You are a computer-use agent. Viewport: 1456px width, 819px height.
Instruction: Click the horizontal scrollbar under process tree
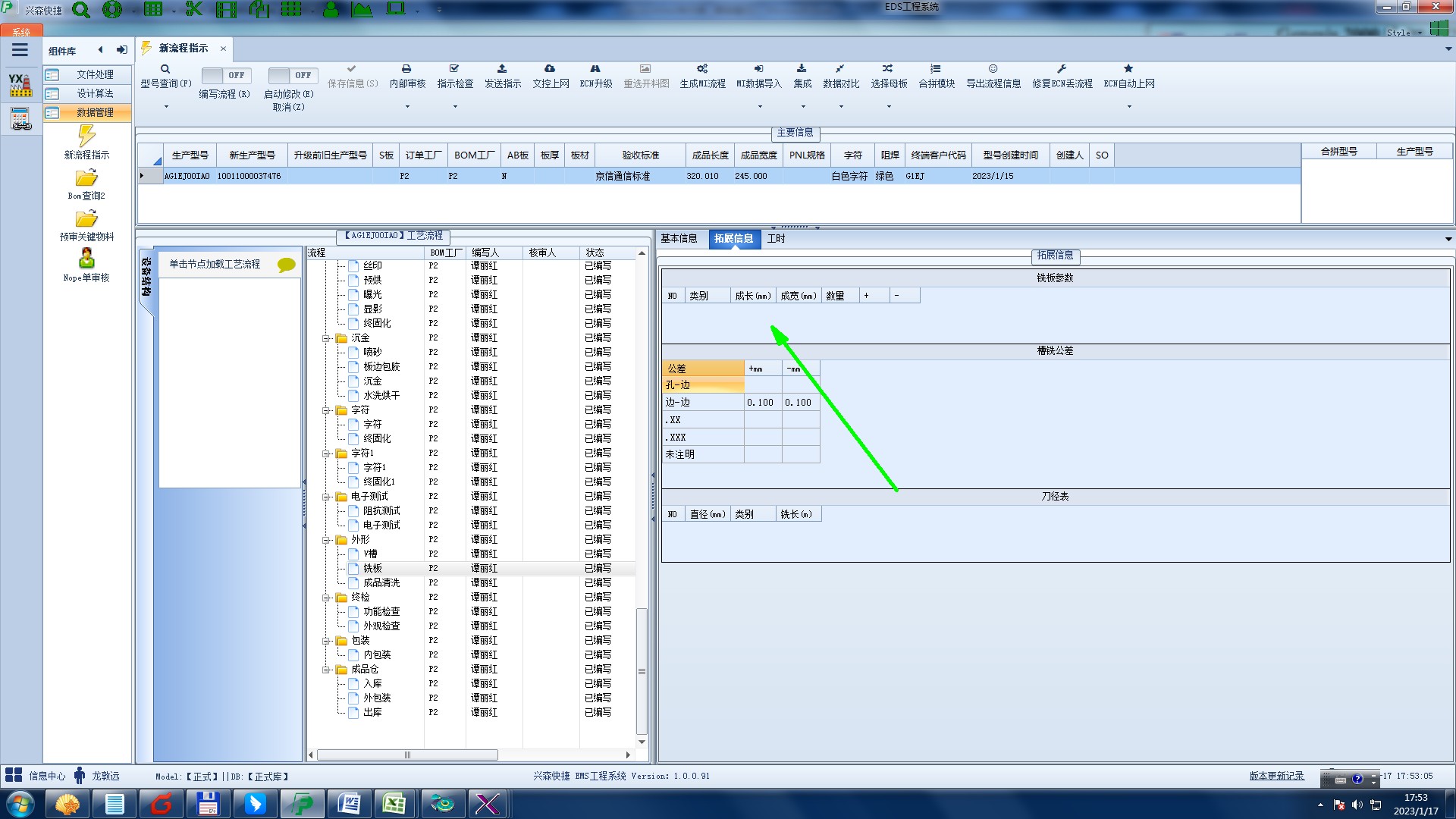point(407,755)
